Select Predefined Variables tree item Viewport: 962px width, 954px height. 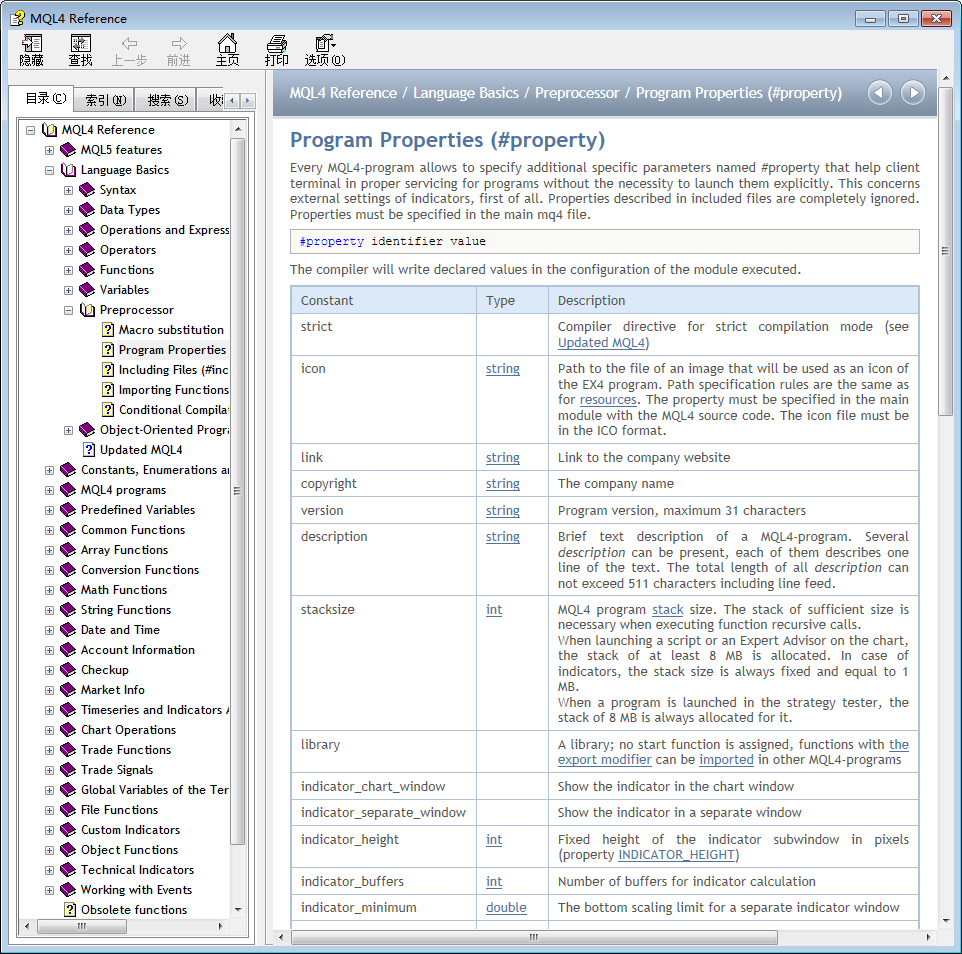pyautogui.click(x=138, y=510)
